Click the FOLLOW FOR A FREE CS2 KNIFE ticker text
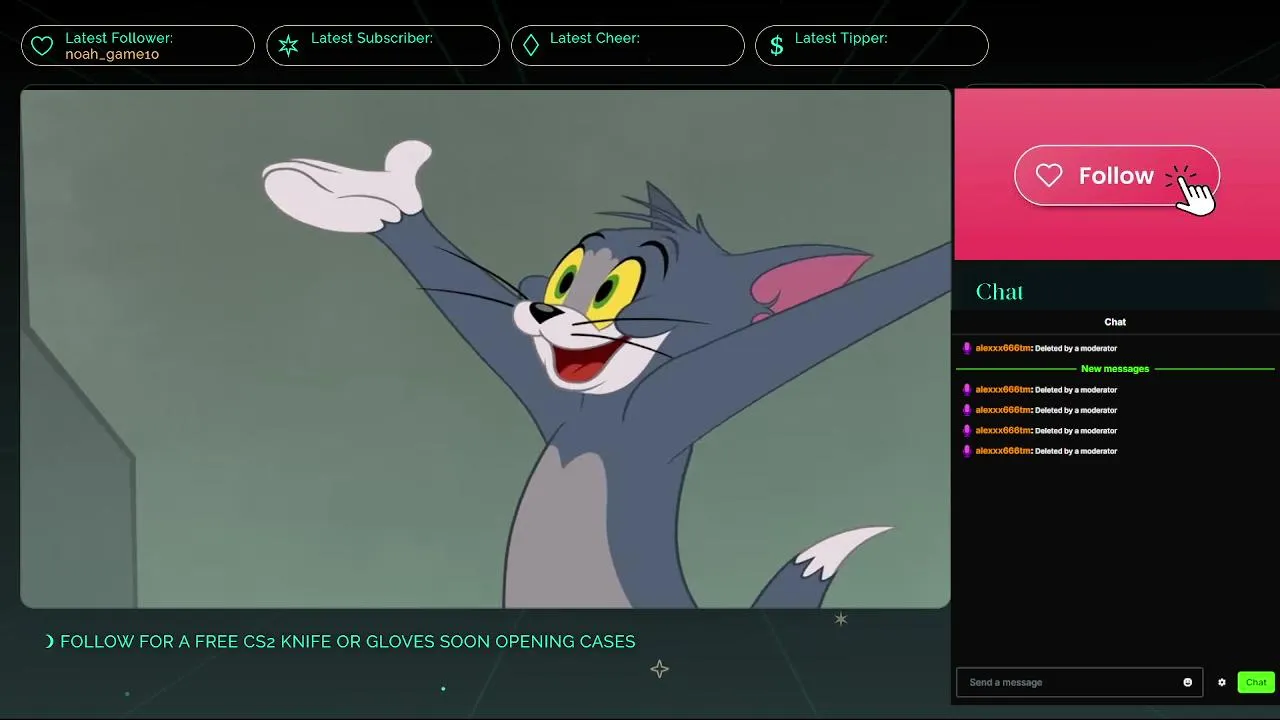 (x=347, y=642)
